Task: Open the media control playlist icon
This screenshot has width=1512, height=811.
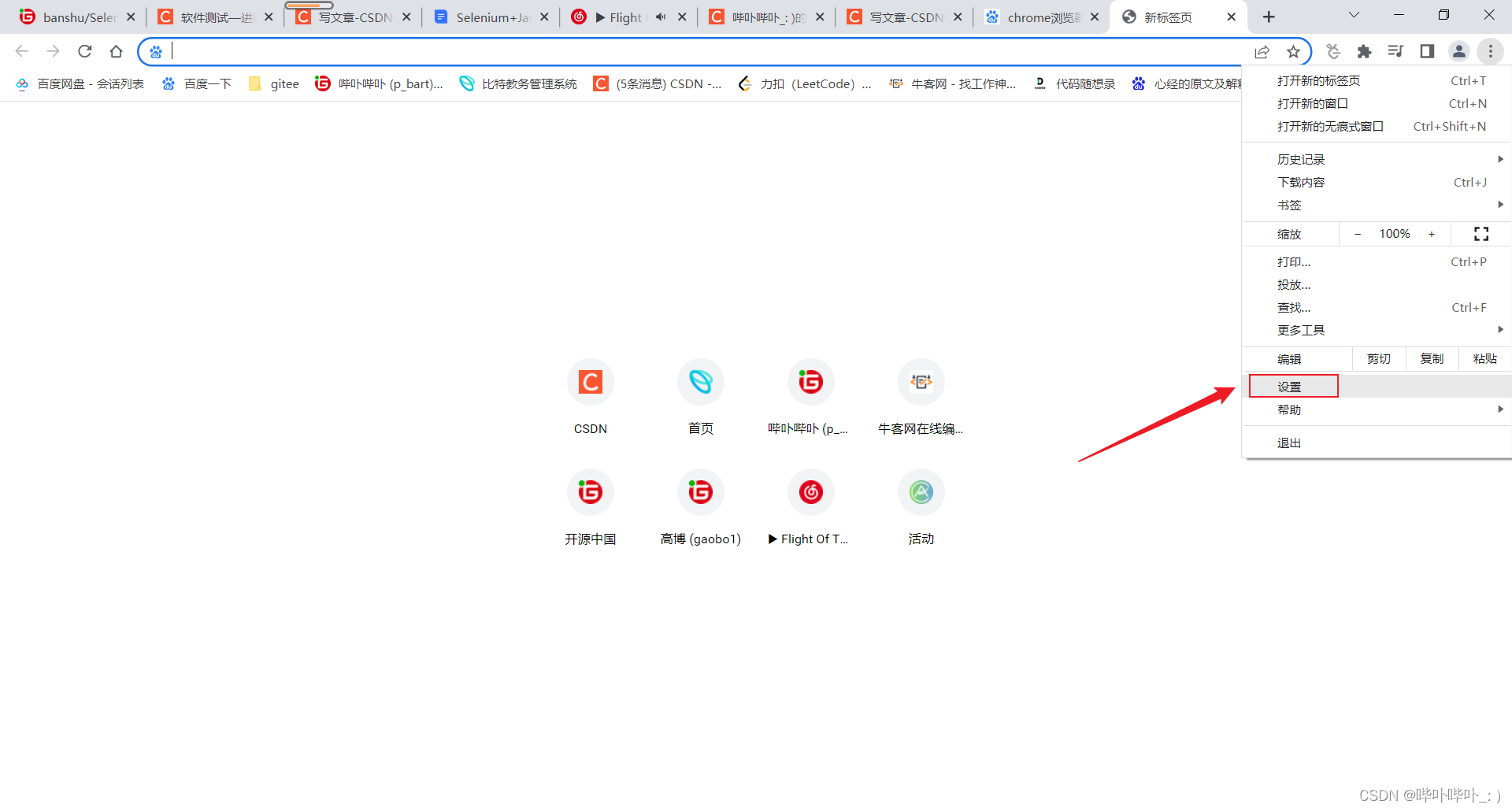Action: (x=1395, y=51)
